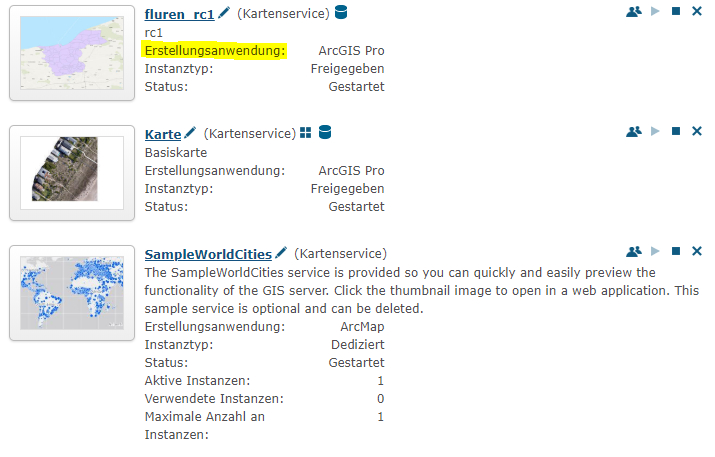Viewport: 715px width, 457px height.
Task: Click database icon next to Karte
Action: click(x=325, y=132)
